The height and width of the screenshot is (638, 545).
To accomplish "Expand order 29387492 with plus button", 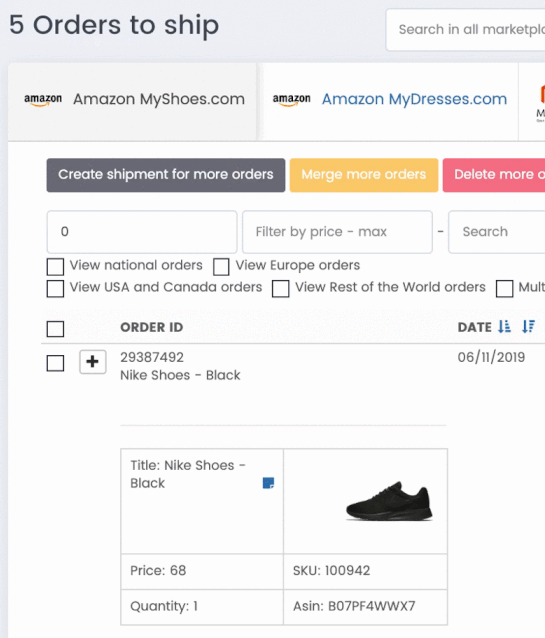I will click(92, 362).
